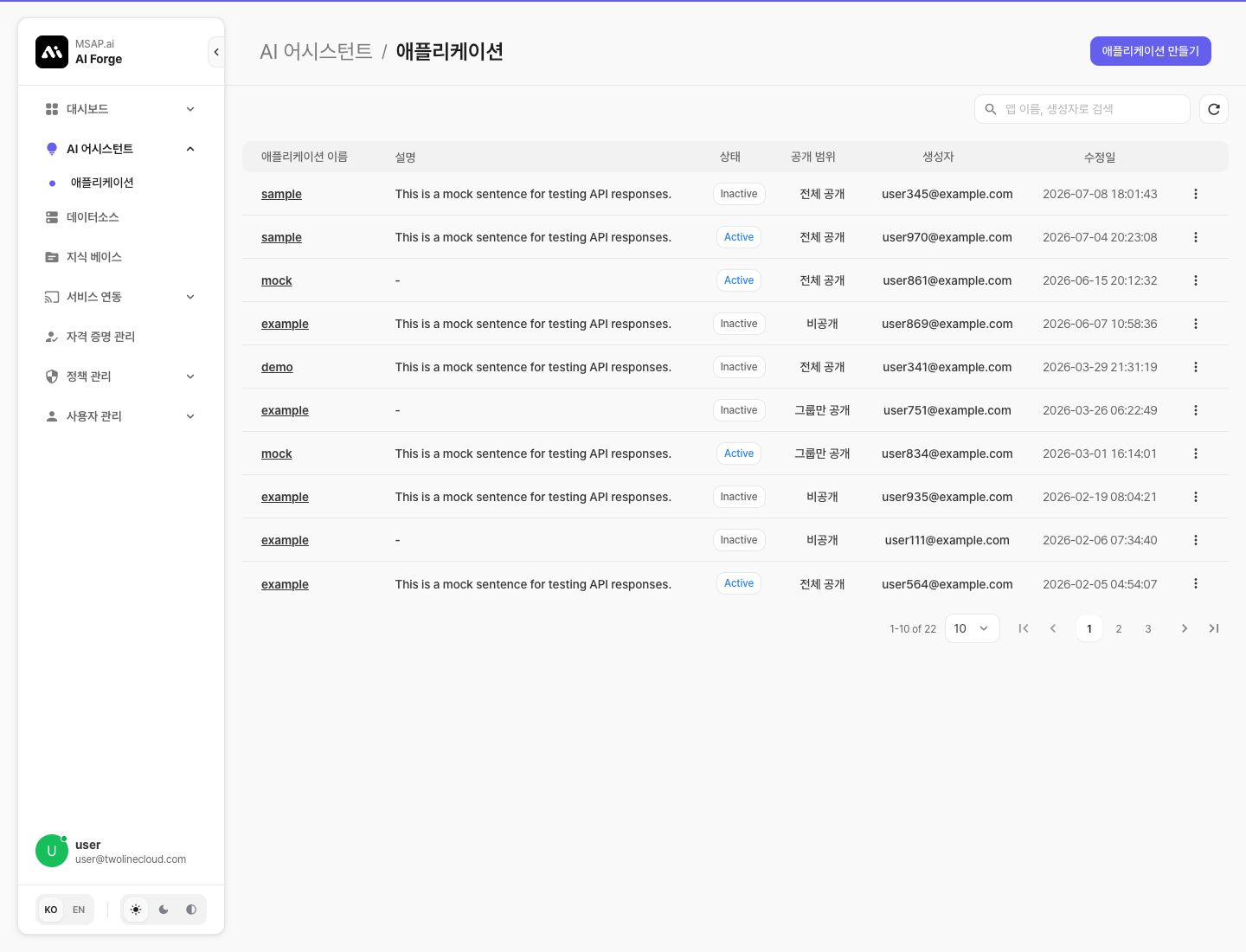This screenshot has width=1246, height=952.
Task: Go to the previous page of results
Action: click(1053, 628)
